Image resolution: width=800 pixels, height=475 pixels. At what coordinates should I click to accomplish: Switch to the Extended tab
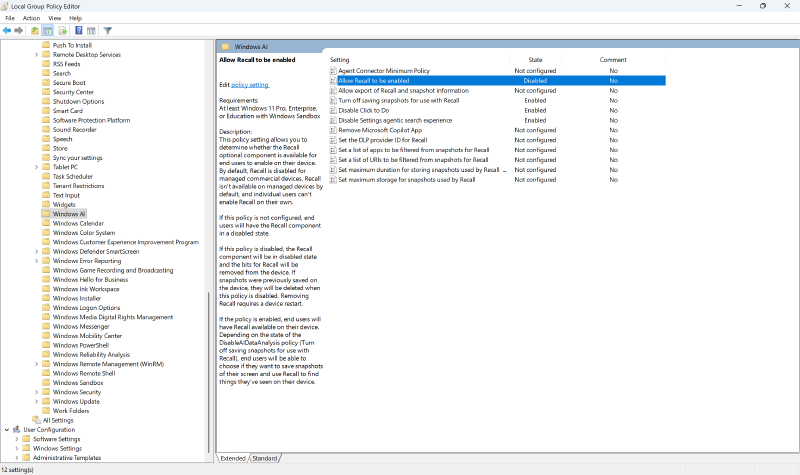(x=233, y=458)
